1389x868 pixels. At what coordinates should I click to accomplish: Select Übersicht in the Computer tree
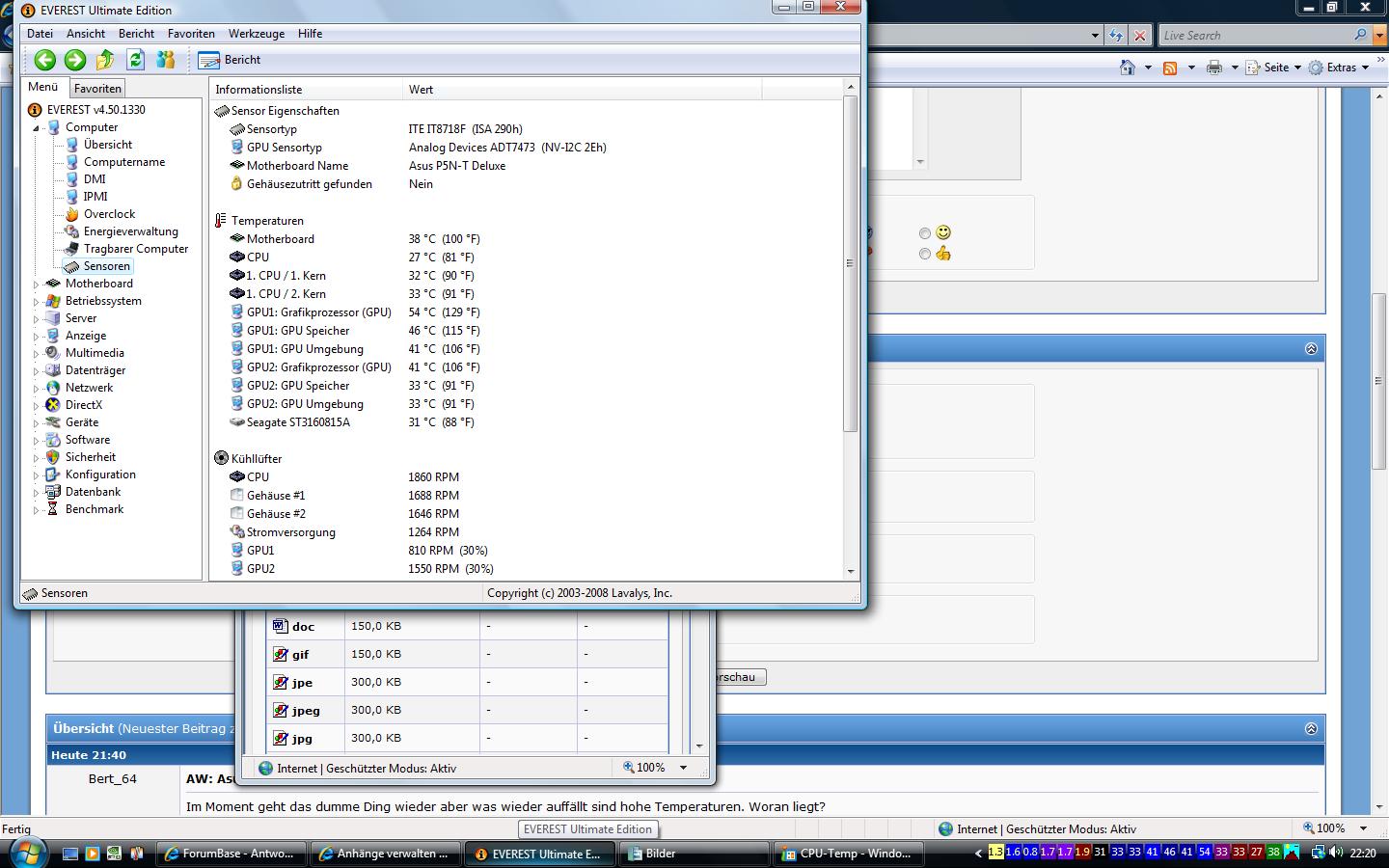[x=107, y=145]
